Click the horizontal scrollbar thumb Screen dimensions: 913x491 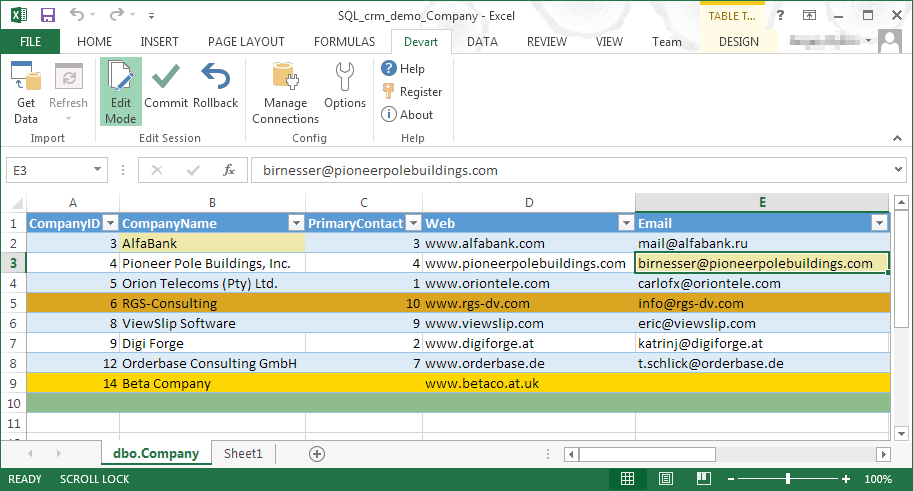click(647, 454)
